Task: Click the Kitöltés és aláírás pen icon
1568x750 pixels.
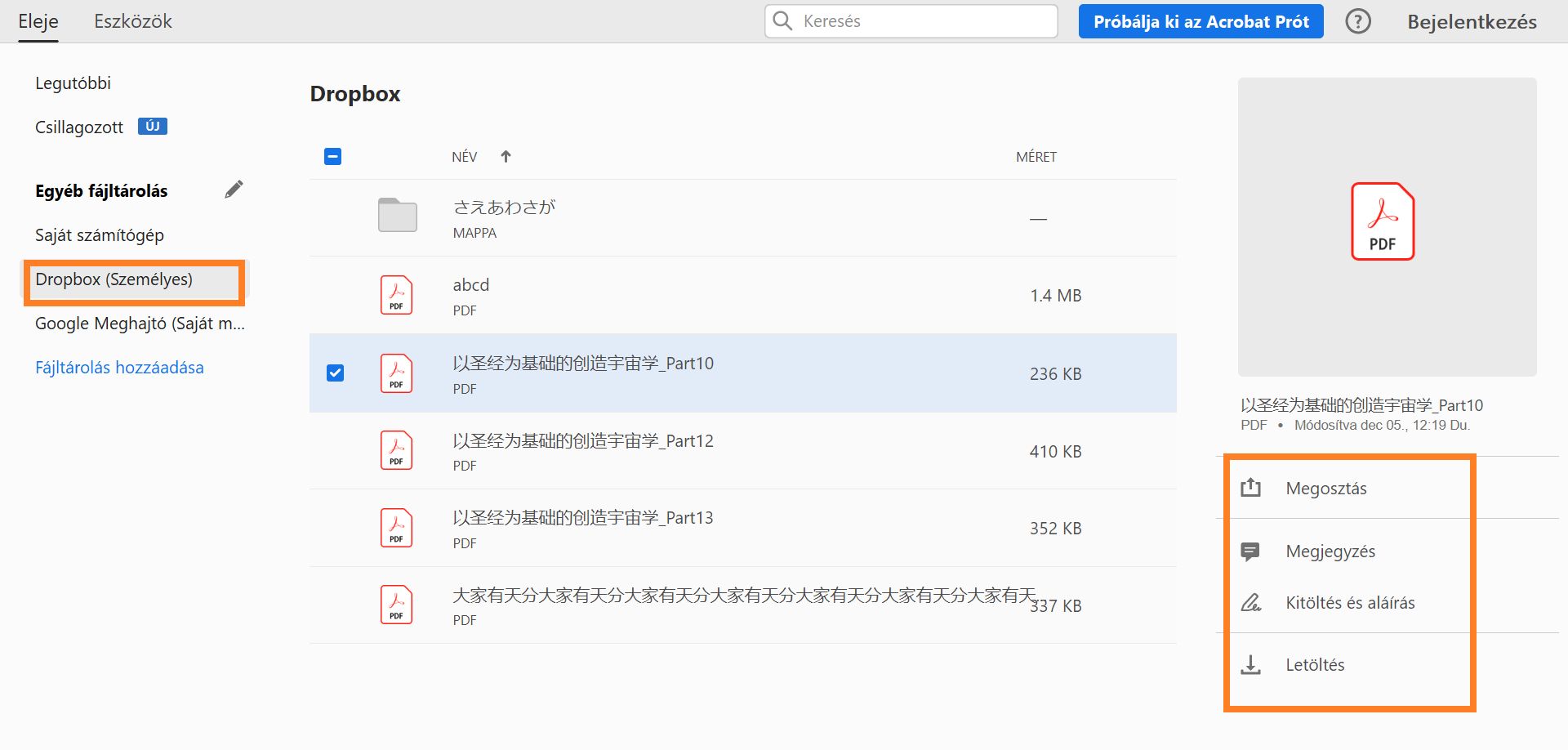Action: click(1250, 603)
